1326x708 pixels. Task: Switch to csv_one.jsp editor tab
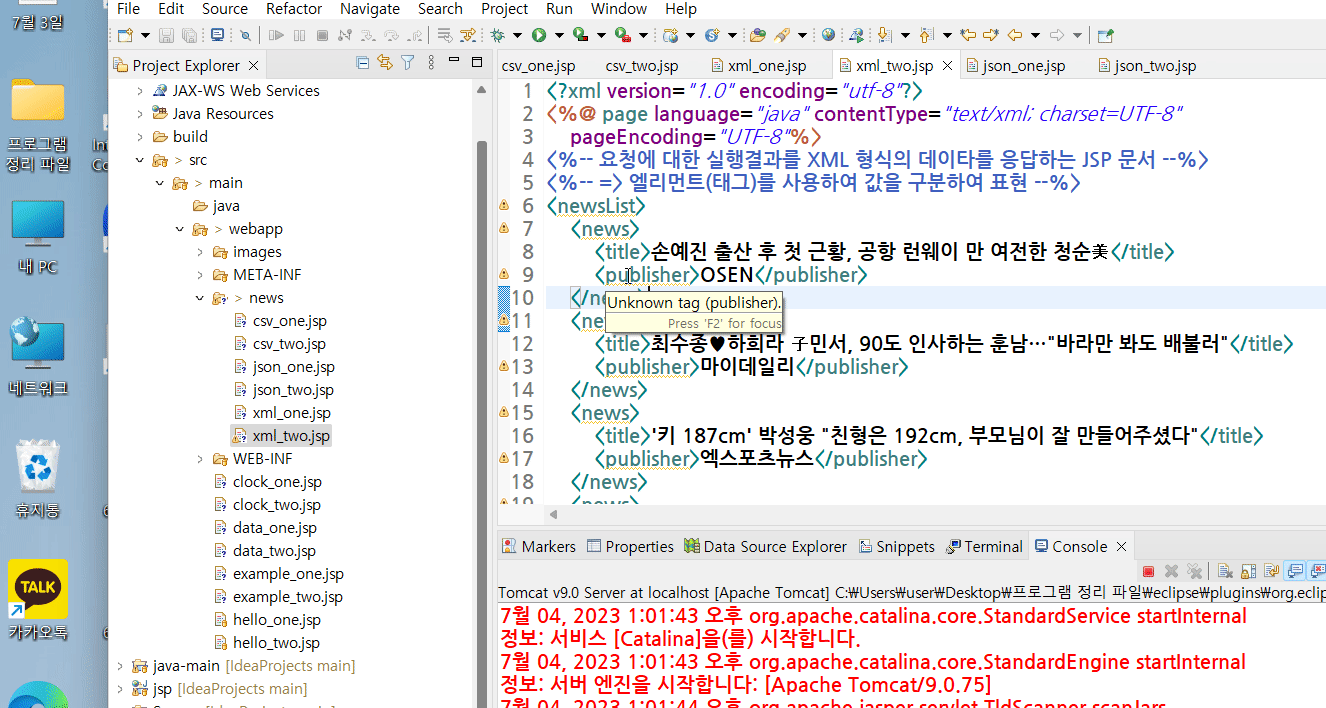coord(539,66)
